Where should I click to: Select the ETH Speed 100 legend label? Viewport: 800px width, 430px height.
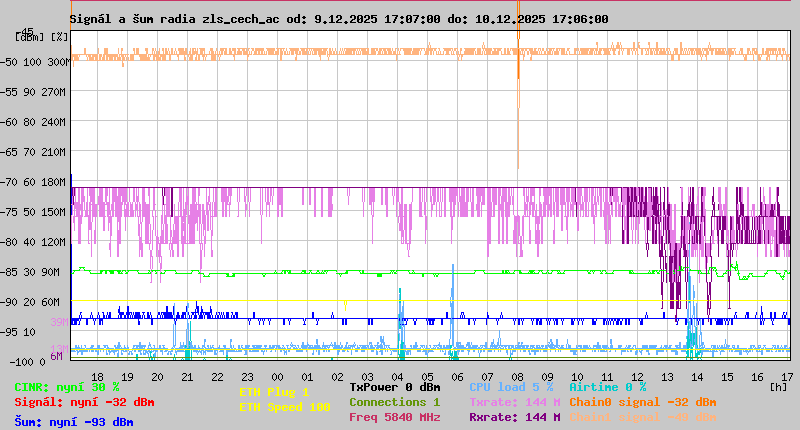click(284, 407)
